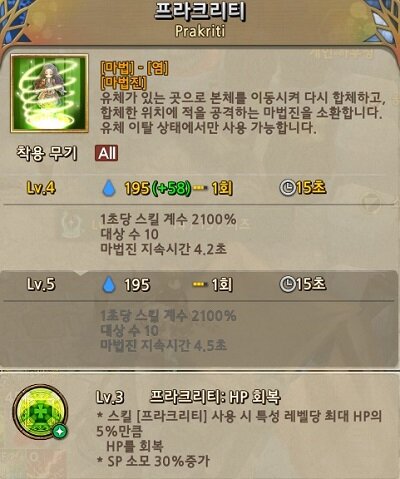
Task: Select the Lv.5 preview row label
Action: (x=41, y=285)
